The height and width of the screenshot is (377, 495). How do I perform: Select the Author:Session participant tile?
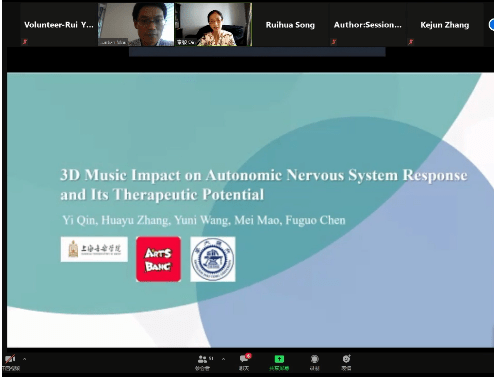coord(368,25)
